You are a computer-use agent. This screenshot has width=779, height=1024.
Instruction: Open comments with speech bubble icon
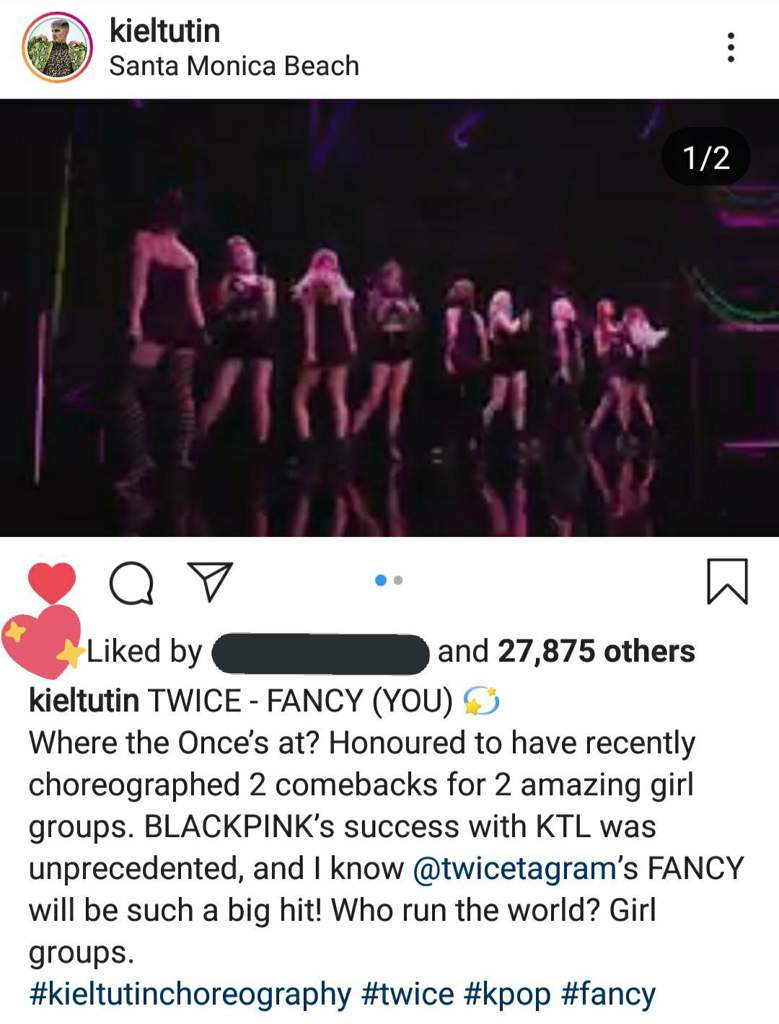pos(132,583)
